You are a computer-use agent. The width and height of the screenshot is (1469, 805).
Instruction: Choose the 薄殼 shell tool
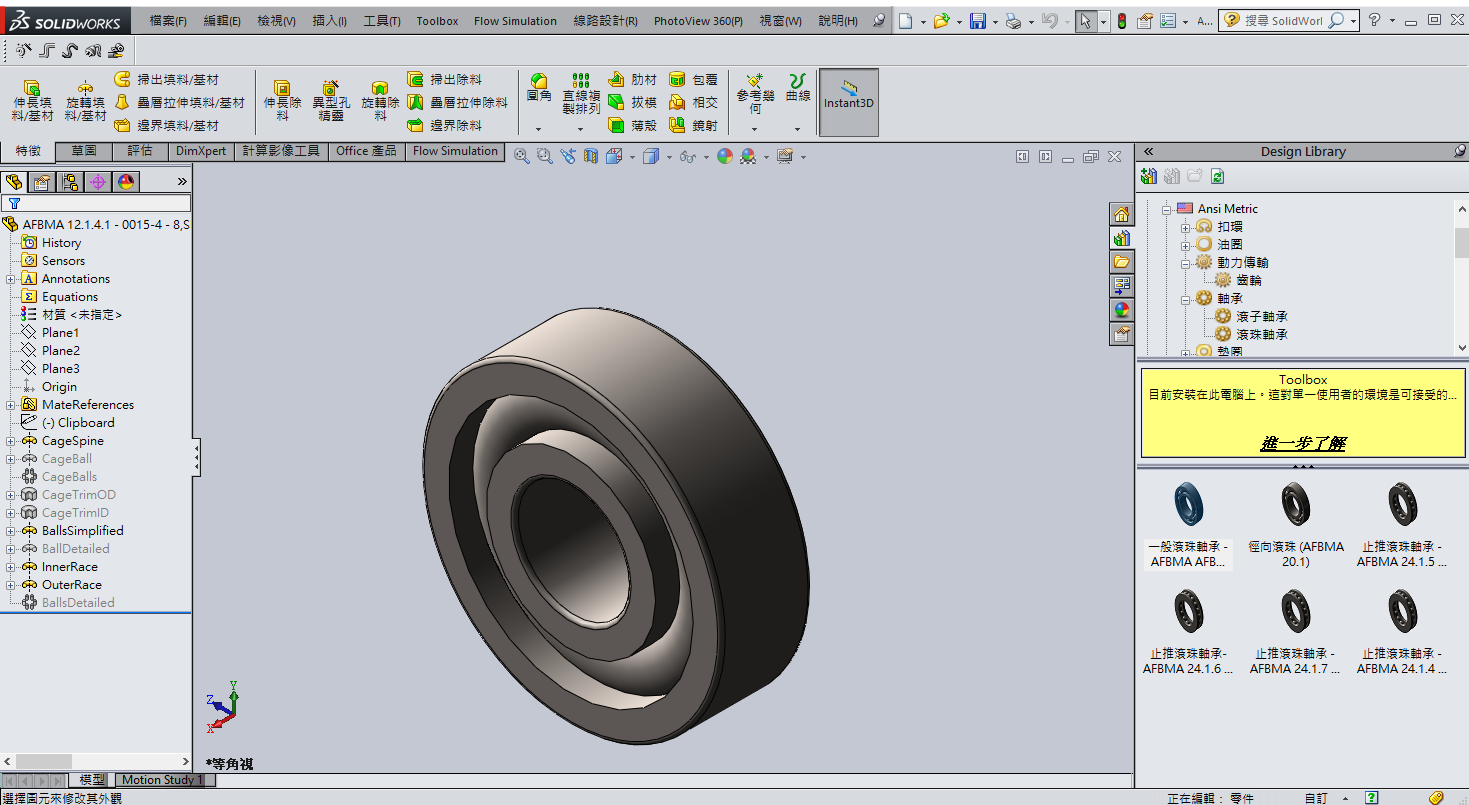[632, 125]
